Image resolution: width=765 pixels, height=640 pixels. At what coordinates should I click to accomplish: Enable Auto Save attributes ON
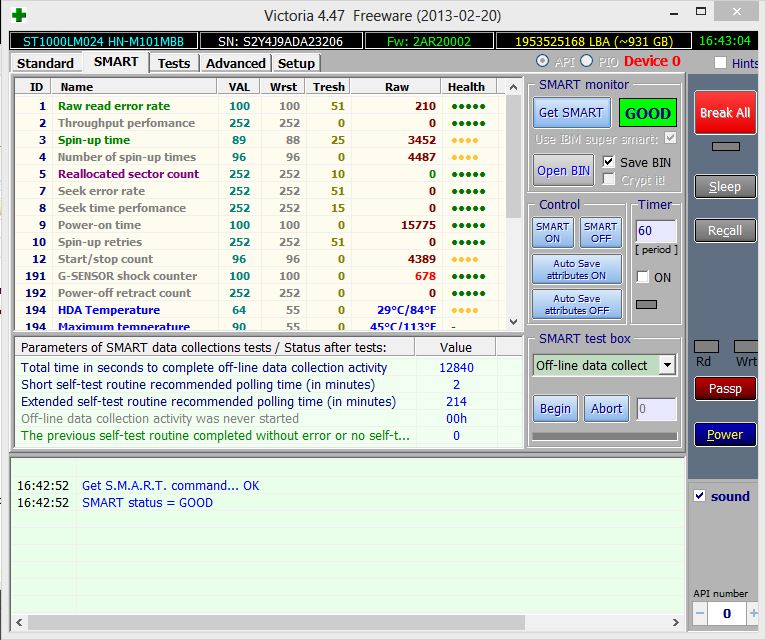pyautogui.click(x=577, y=269)
